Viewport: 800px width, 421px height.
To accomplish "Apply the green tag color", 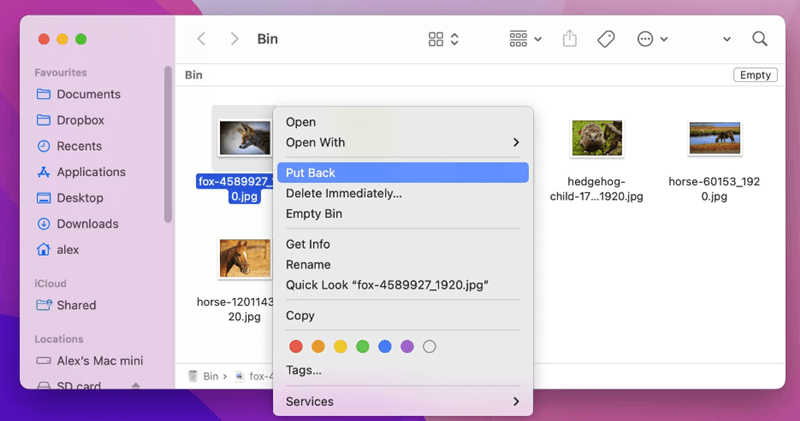I will 362,347.
